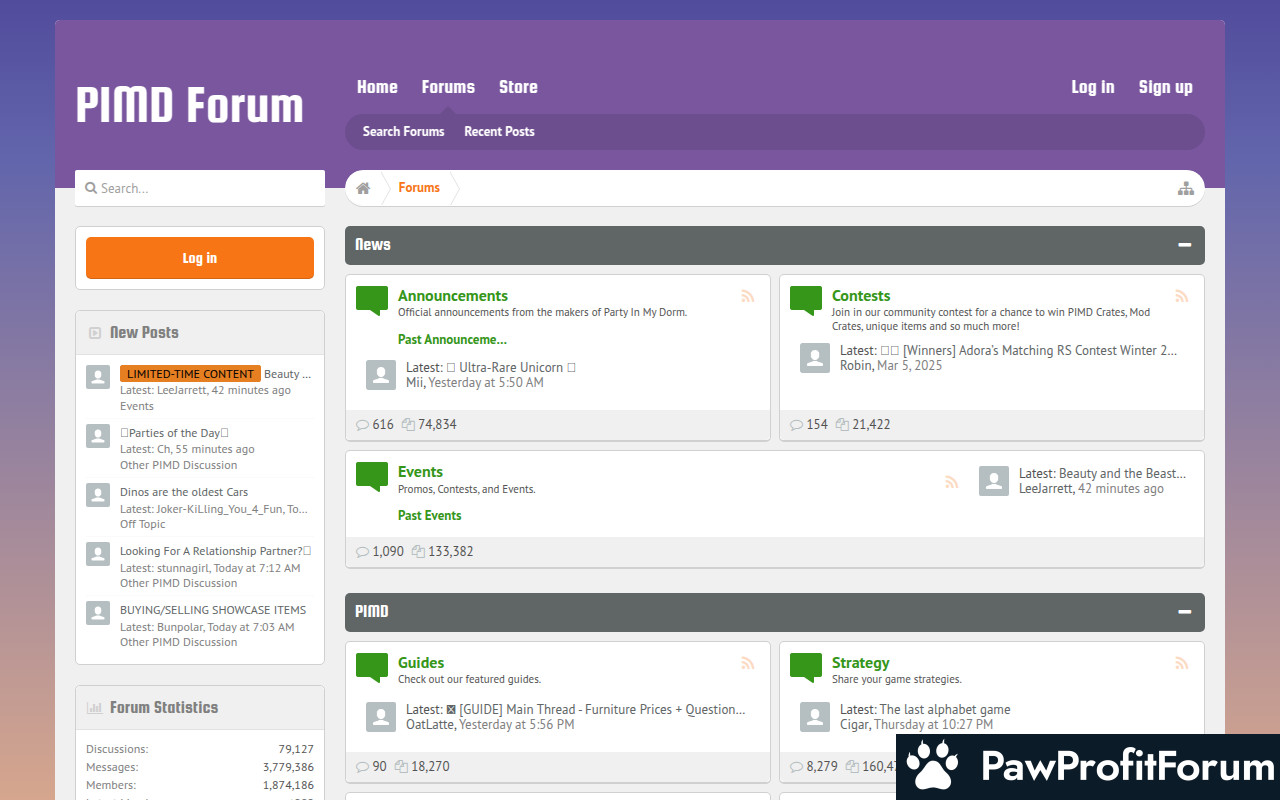The height and width of the screenshot is (800, 1280).
Task: Click the home icon in breadcrumb
Action: pyautogui.click(x=363, y=188)
